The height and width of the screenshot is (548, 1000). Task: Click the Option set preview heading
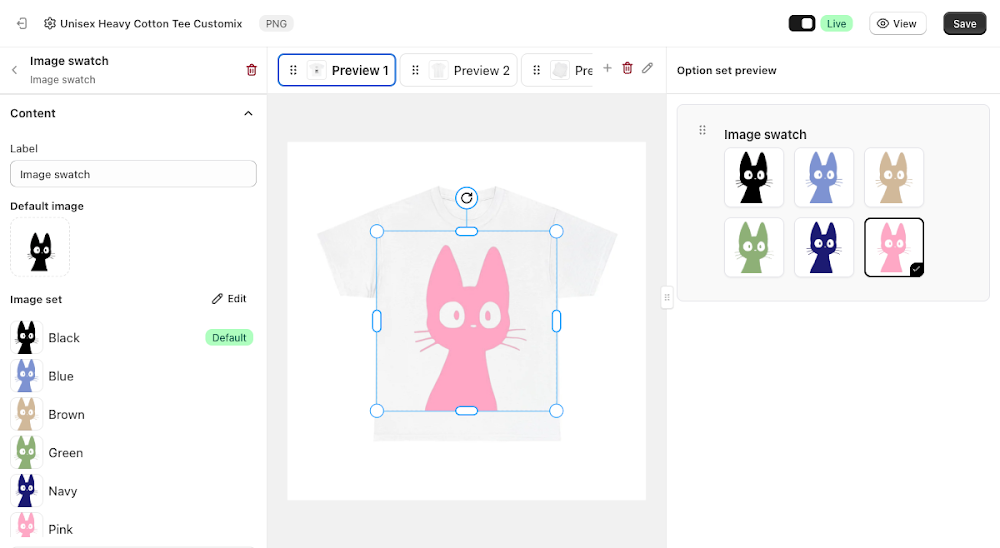(x=726, y=70)
